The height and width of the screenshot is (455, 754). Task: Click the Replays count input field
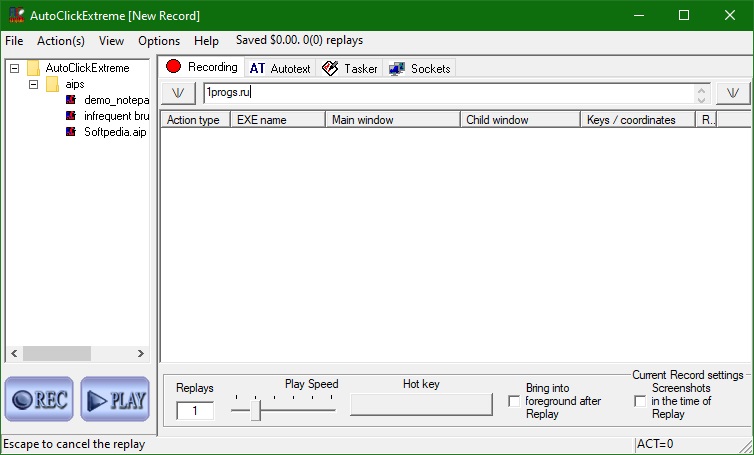click(x=195, y=410)
